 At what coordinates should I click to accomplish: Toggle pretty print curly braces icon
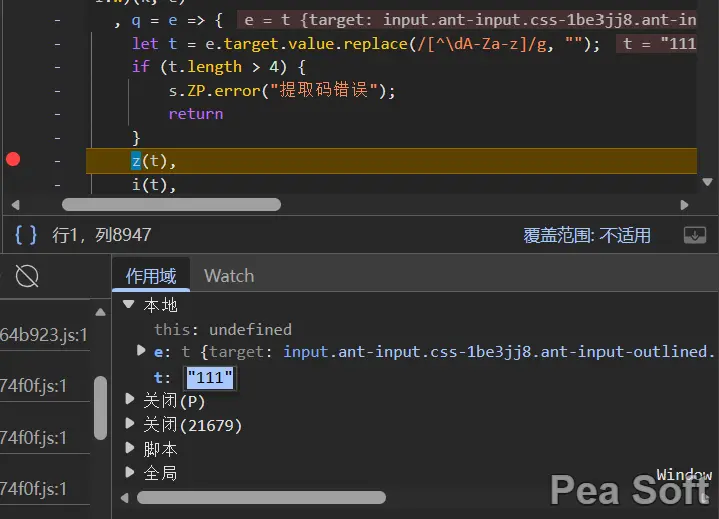click(x=26, y=235)
